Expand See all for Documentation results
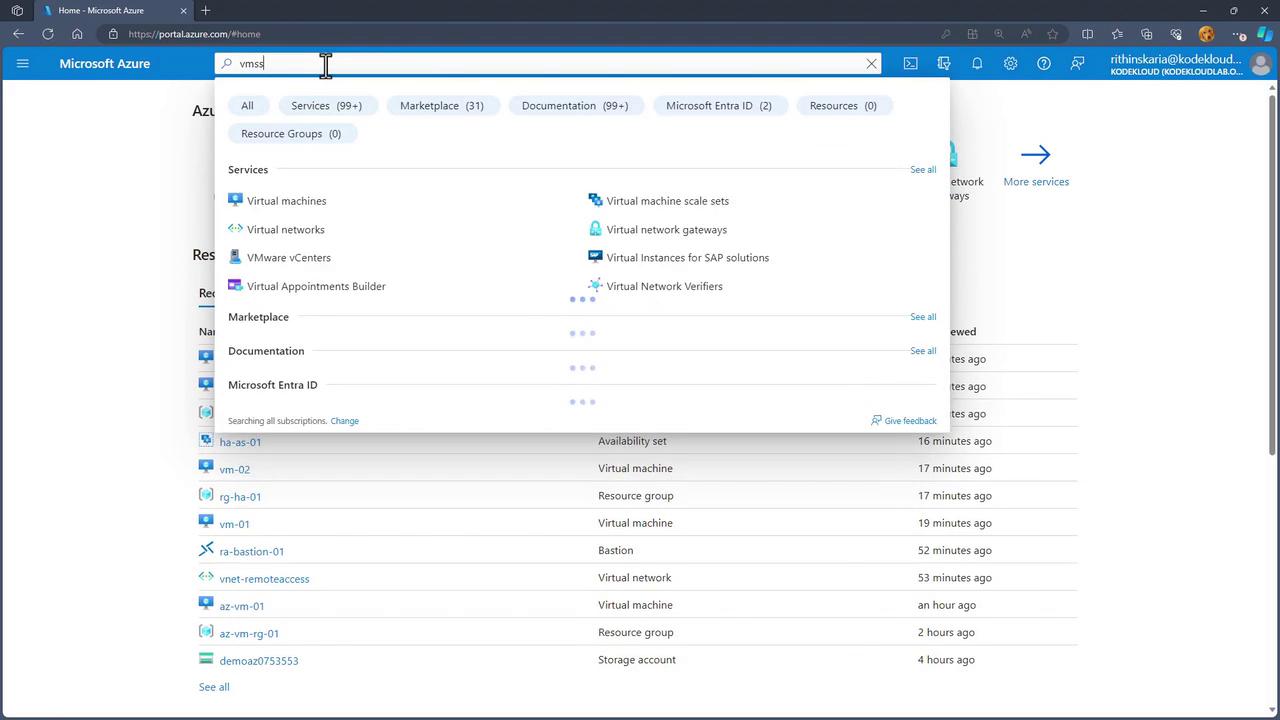Viewport: 1280px width, 720px height. pyautogui.click(x=922, y=351)
